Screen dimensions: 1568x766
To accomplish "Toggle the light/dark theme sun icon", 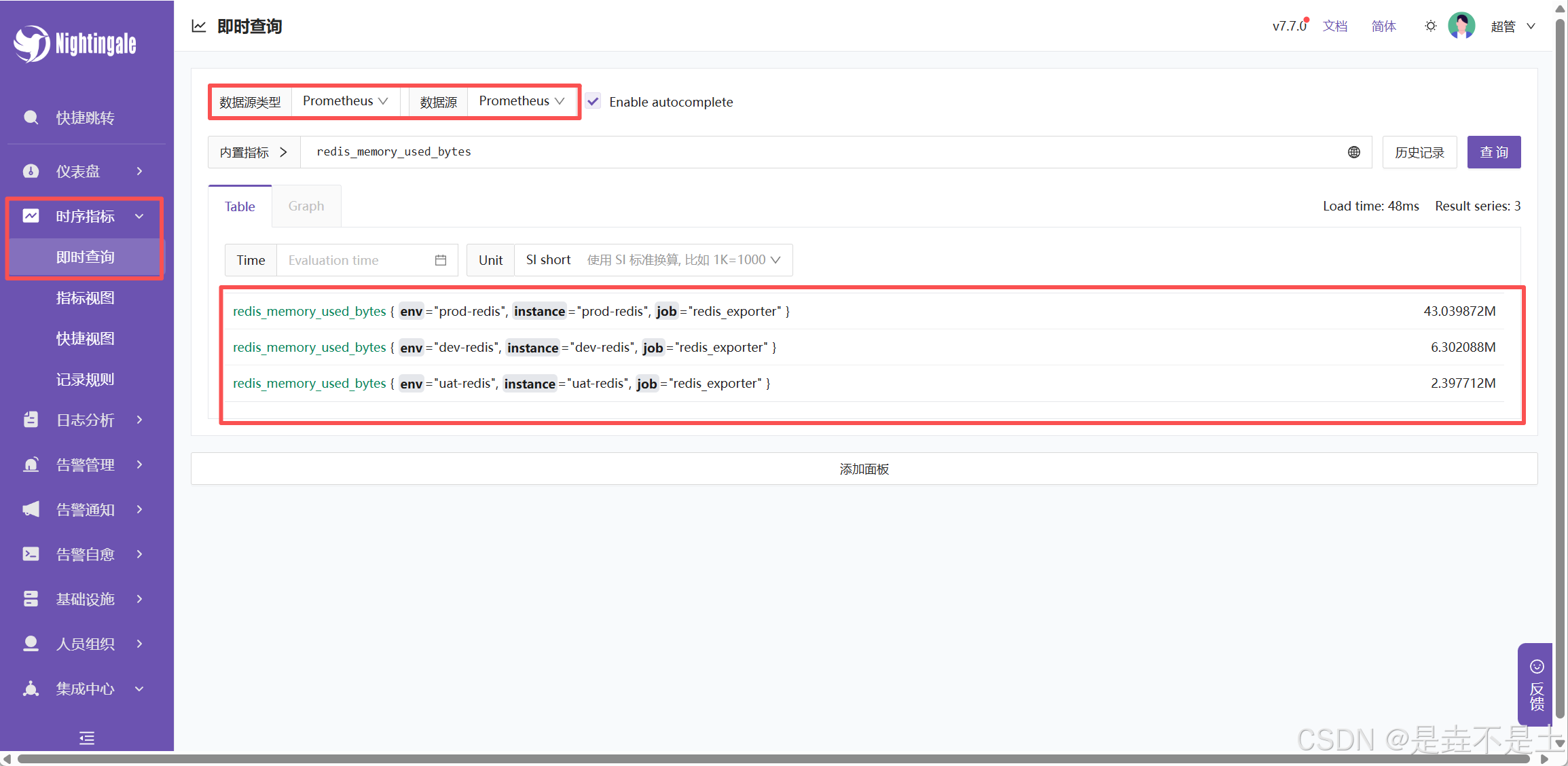I will [x=1430, y=26].
